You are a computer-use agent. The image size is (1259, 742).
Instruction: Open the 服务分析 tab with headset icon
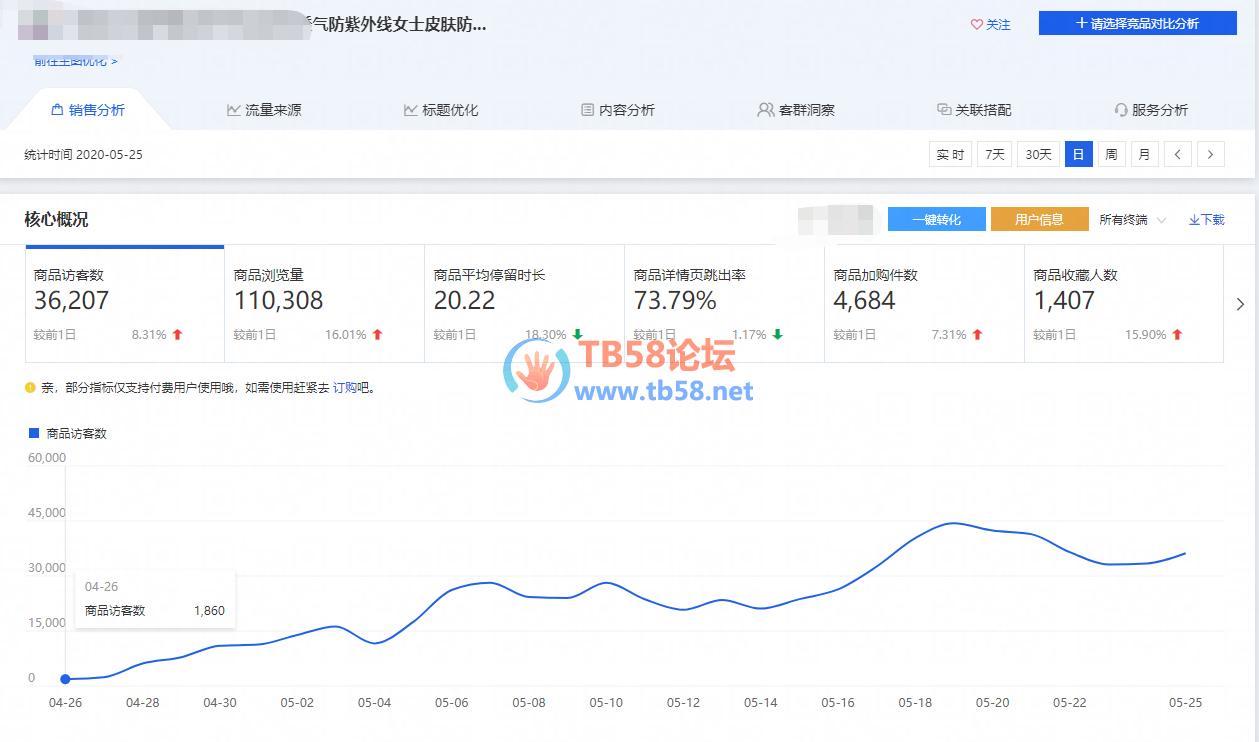[1151, 110]
